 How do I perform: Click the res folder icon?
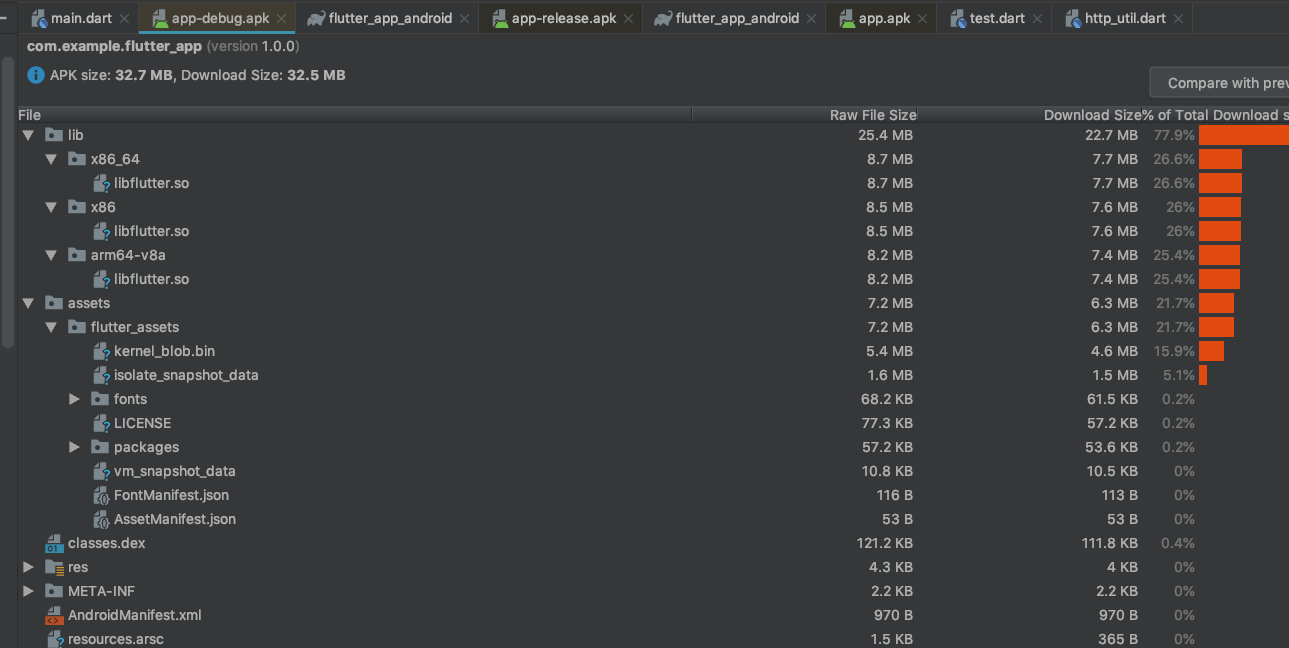[x=54, y=567]
